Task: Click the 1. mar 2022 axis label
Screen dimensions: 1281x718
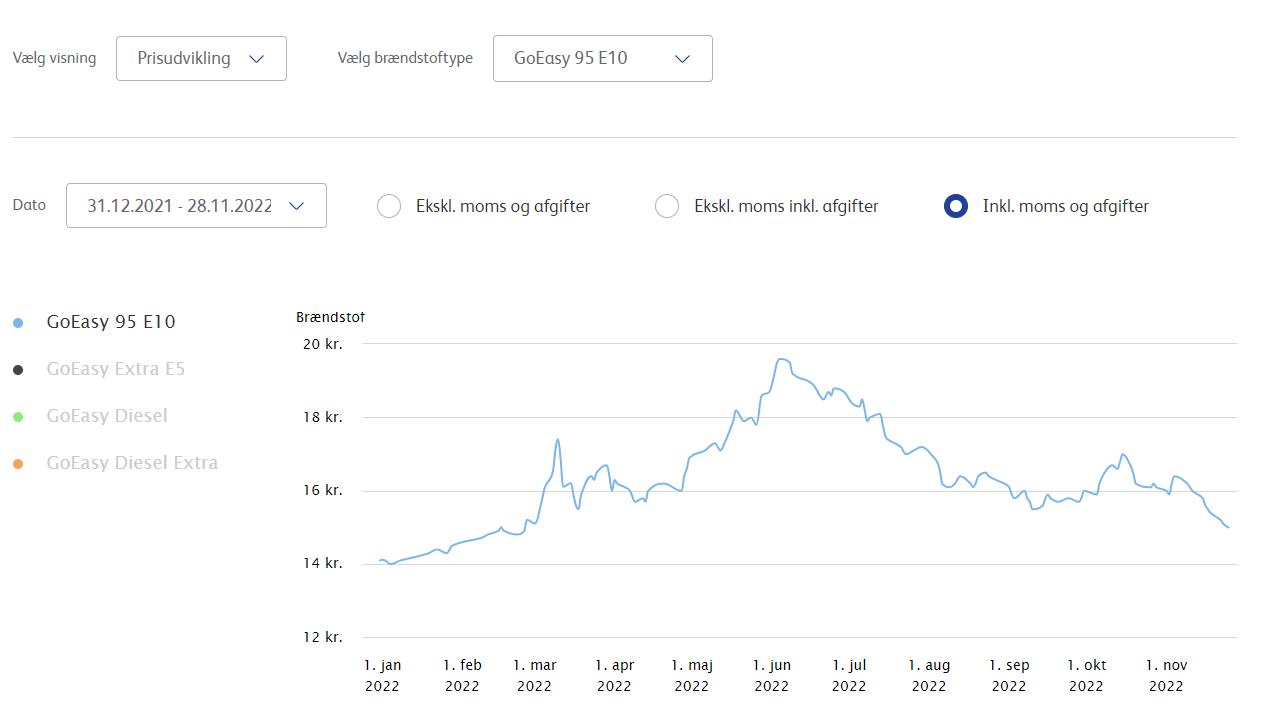Action: coord(535,676)
